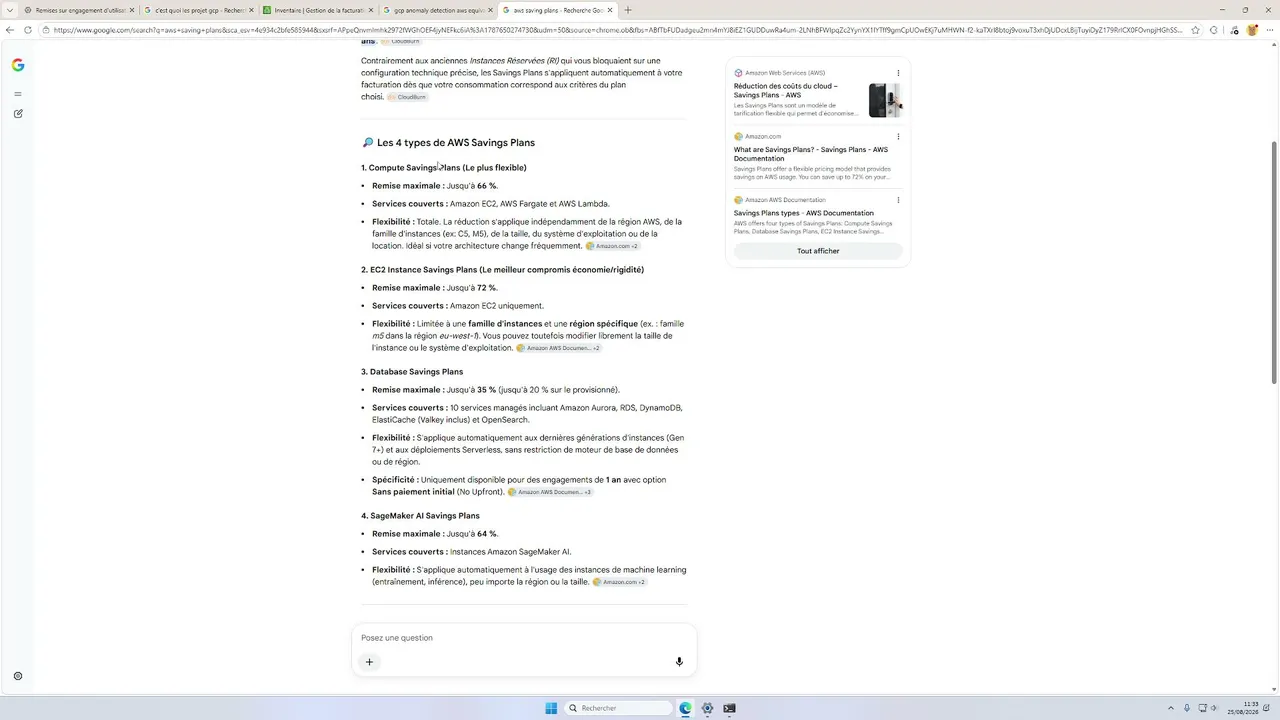Activate the microphone voice input
This screenshot has width=1280, height=720.
coord(679,661)
